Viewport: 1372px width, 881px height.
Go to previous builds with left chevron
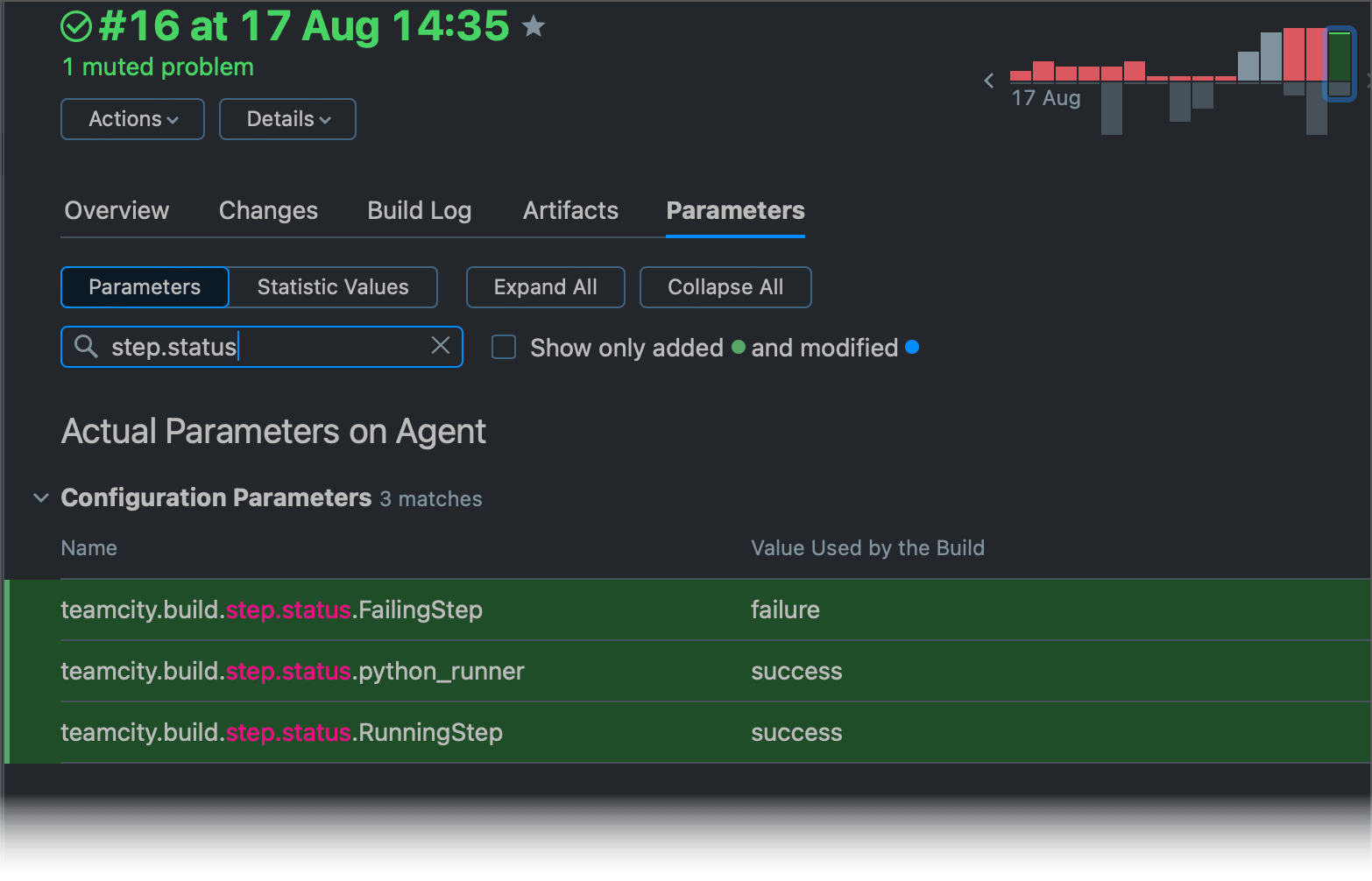tap(989, 81)
